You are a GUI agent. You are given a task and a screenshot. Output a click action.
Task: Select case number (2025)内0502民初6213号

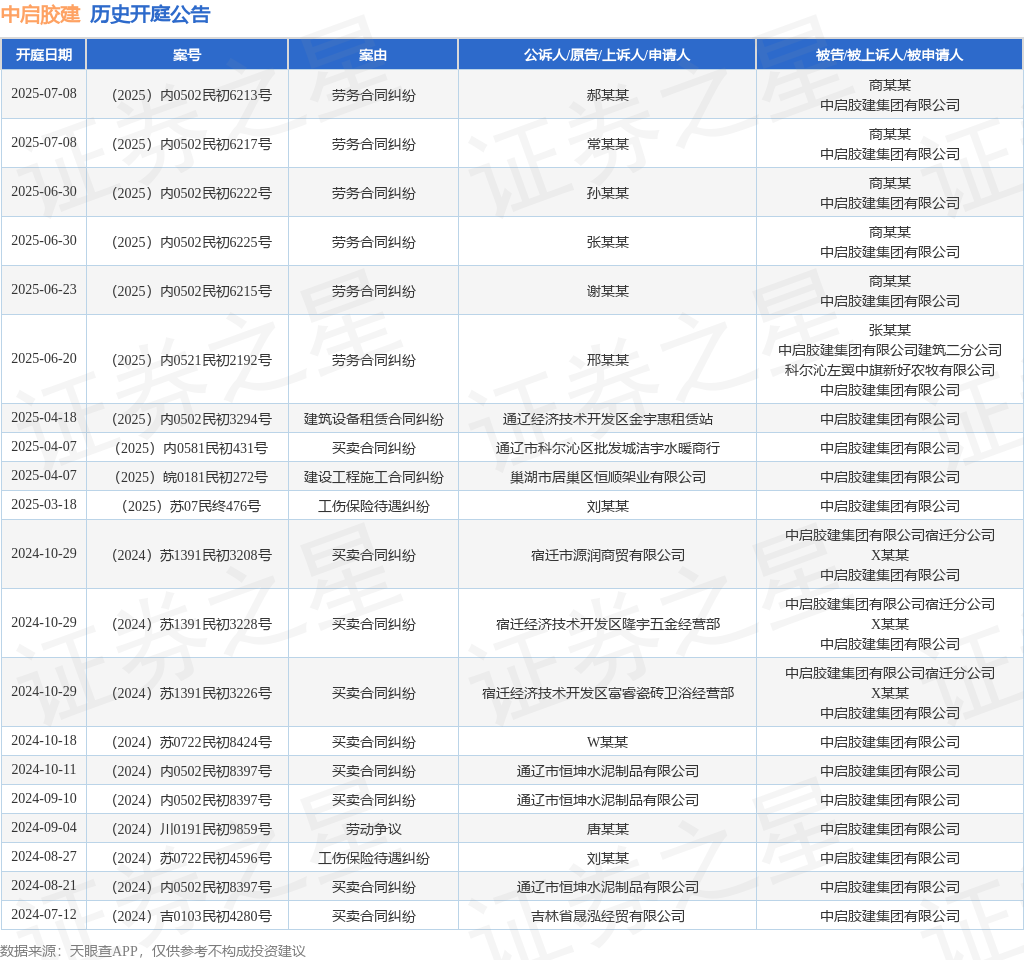pos(191,95)
